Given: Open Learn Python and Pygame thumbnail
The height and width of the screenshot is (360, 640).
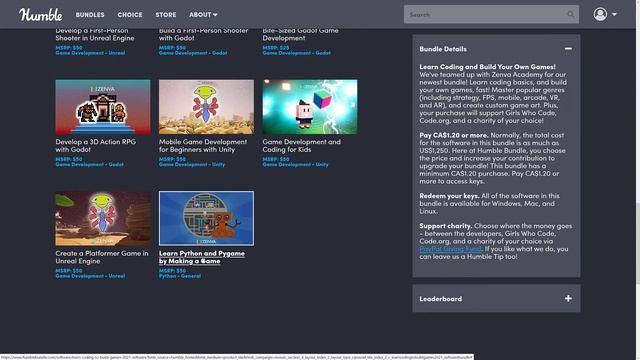Looking at the screenshot, I should coord(206,218).
